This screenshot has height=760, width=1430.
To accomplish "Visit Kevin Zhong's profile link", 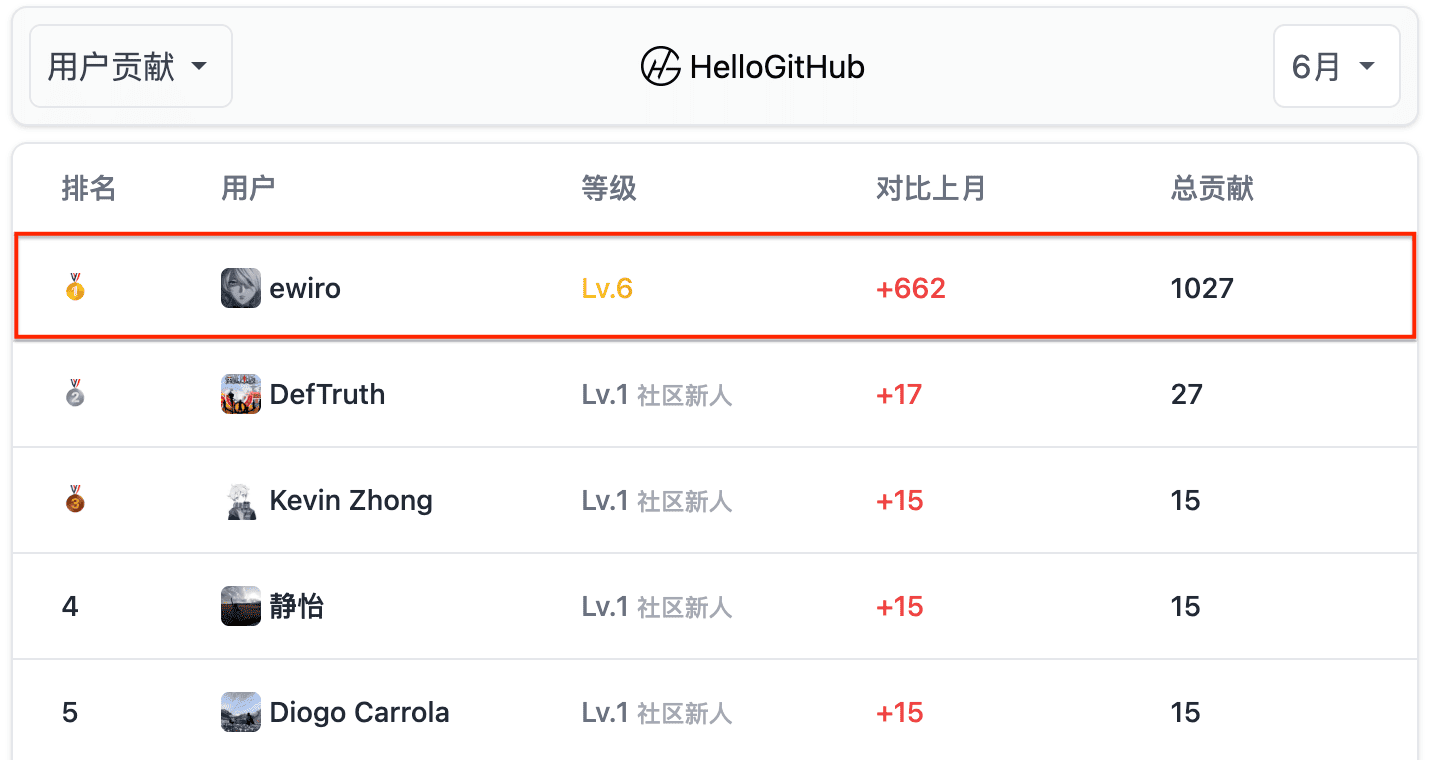I will tap(351, 500).
